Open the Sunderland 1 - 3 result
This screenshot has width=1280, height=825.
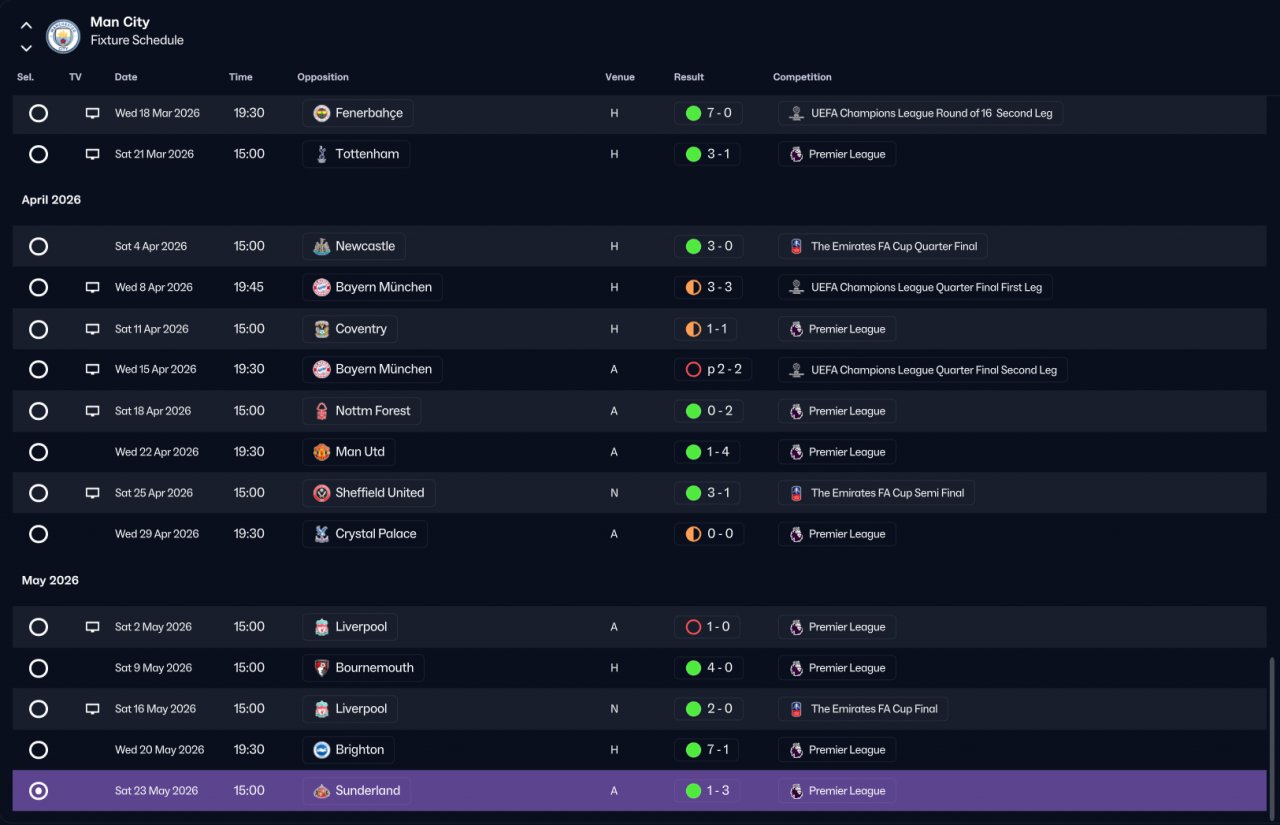(708, 791)
